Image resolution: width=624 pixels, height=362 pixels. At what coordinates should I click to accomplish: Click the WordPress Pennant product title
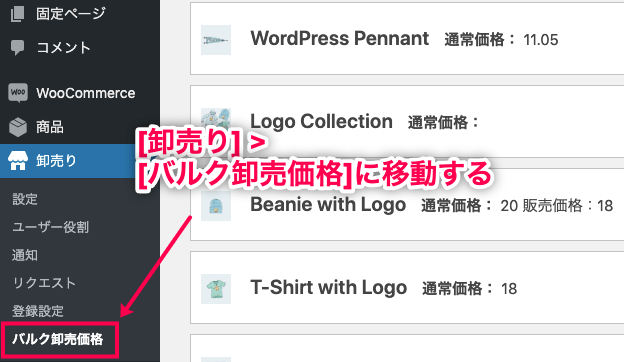point(339,39)
